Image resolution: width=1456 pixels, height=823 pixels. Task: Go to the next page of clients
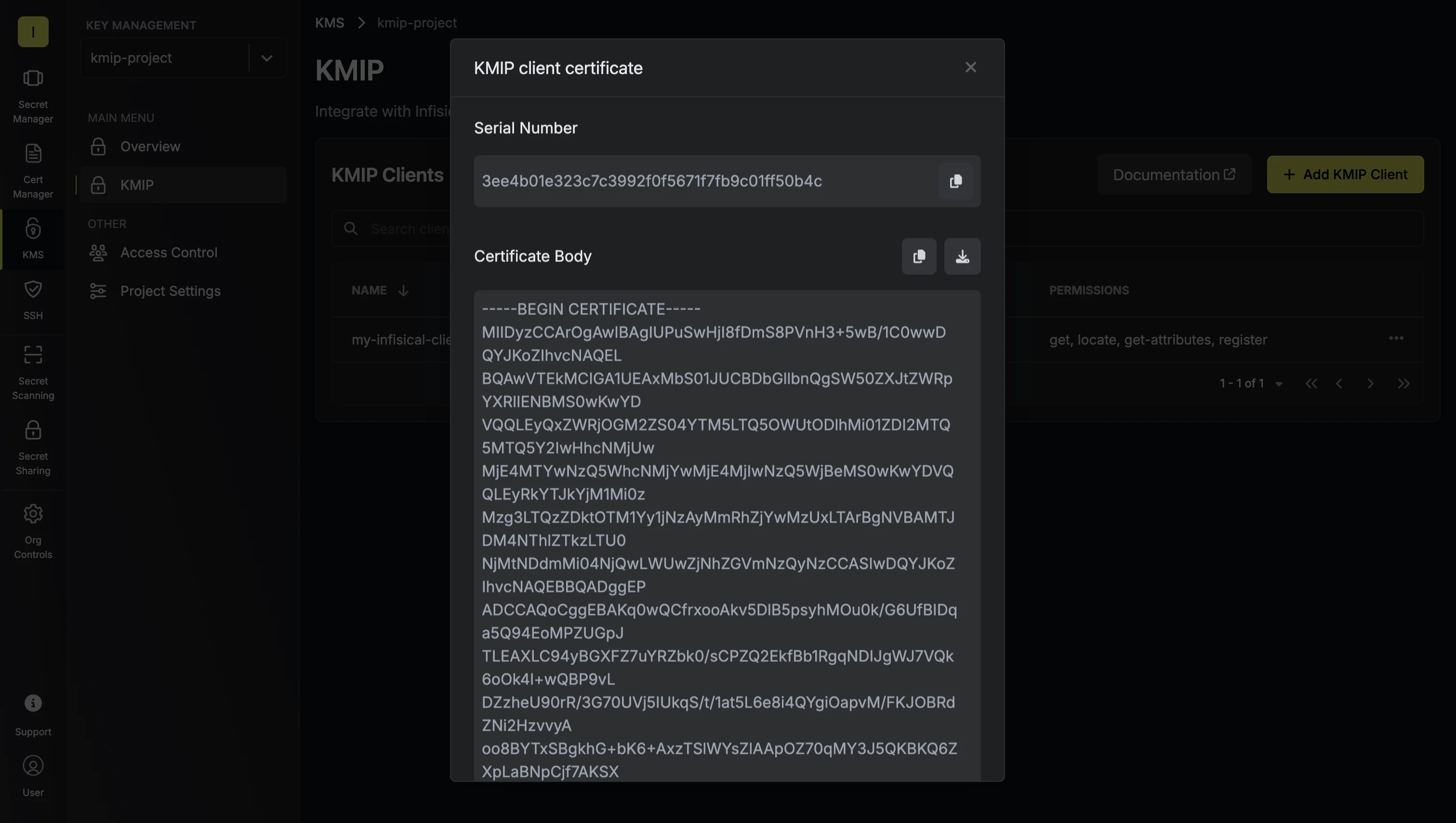tap(1370, 384)
